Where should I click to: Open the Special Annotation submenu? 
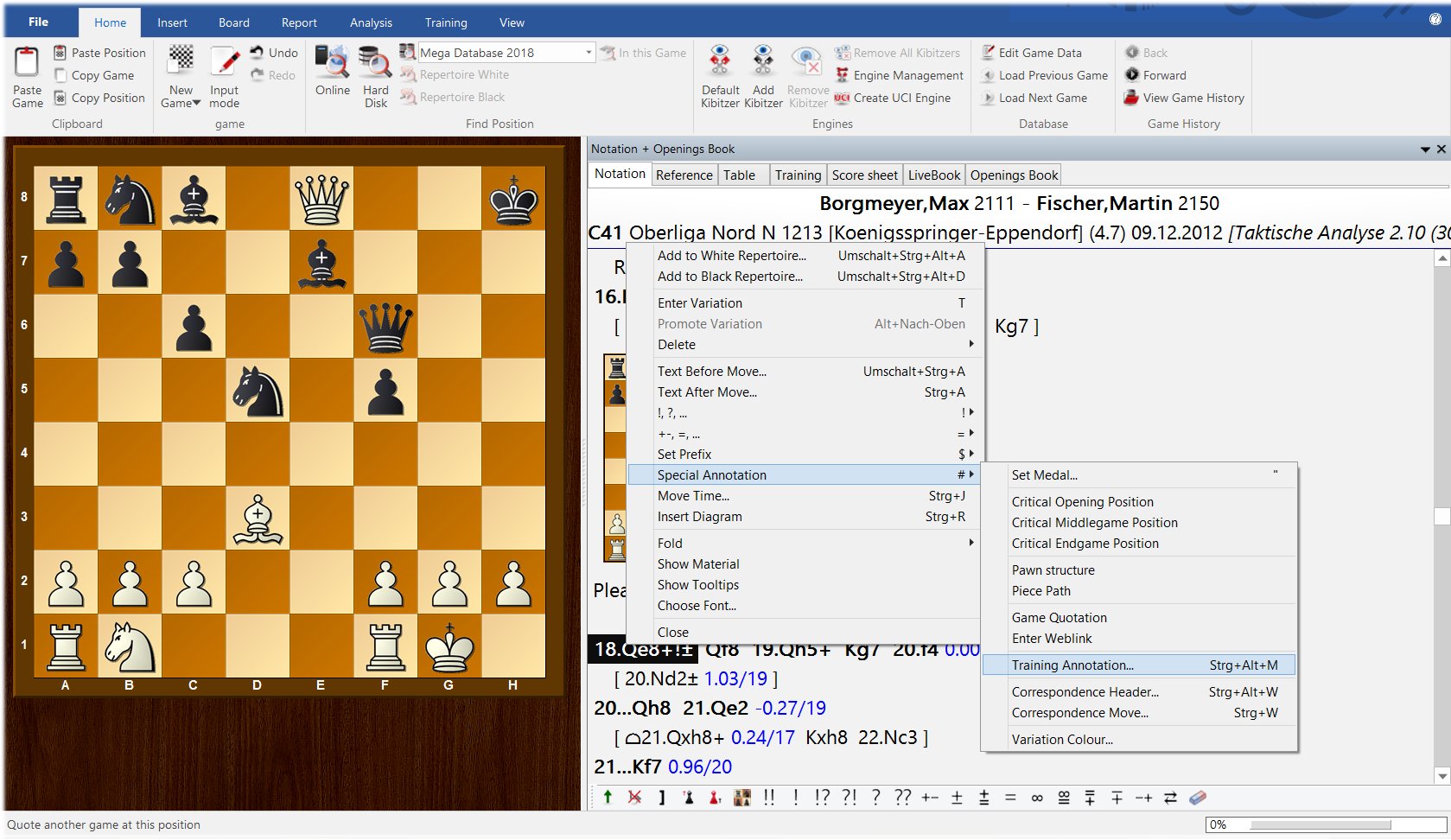coord(711,474)
